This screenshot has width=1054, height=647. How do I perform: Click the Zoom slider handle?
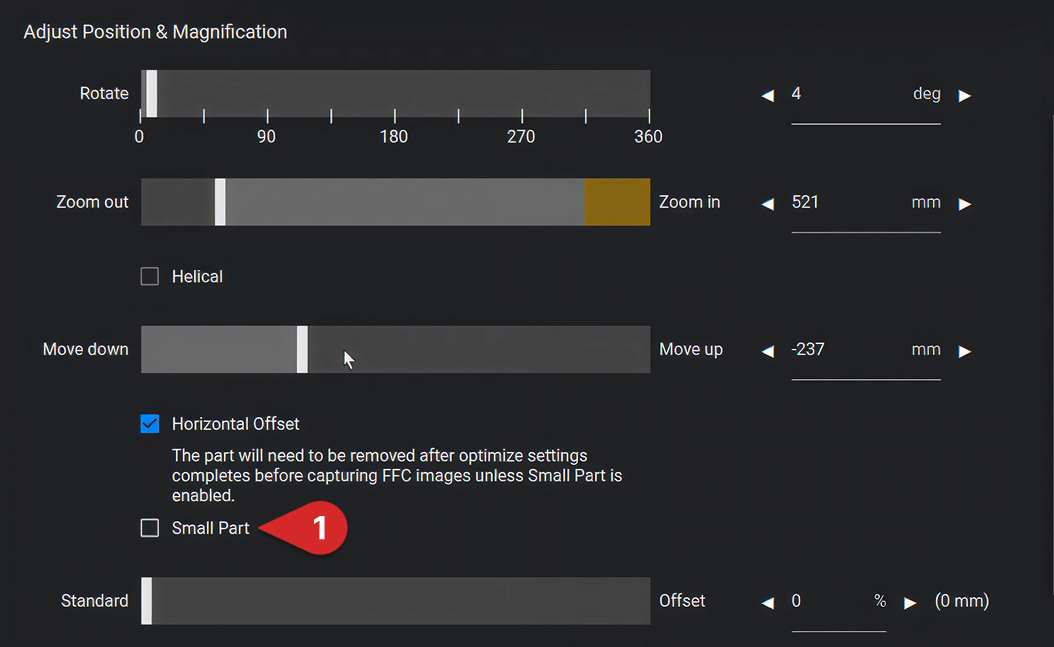[220, 202]
